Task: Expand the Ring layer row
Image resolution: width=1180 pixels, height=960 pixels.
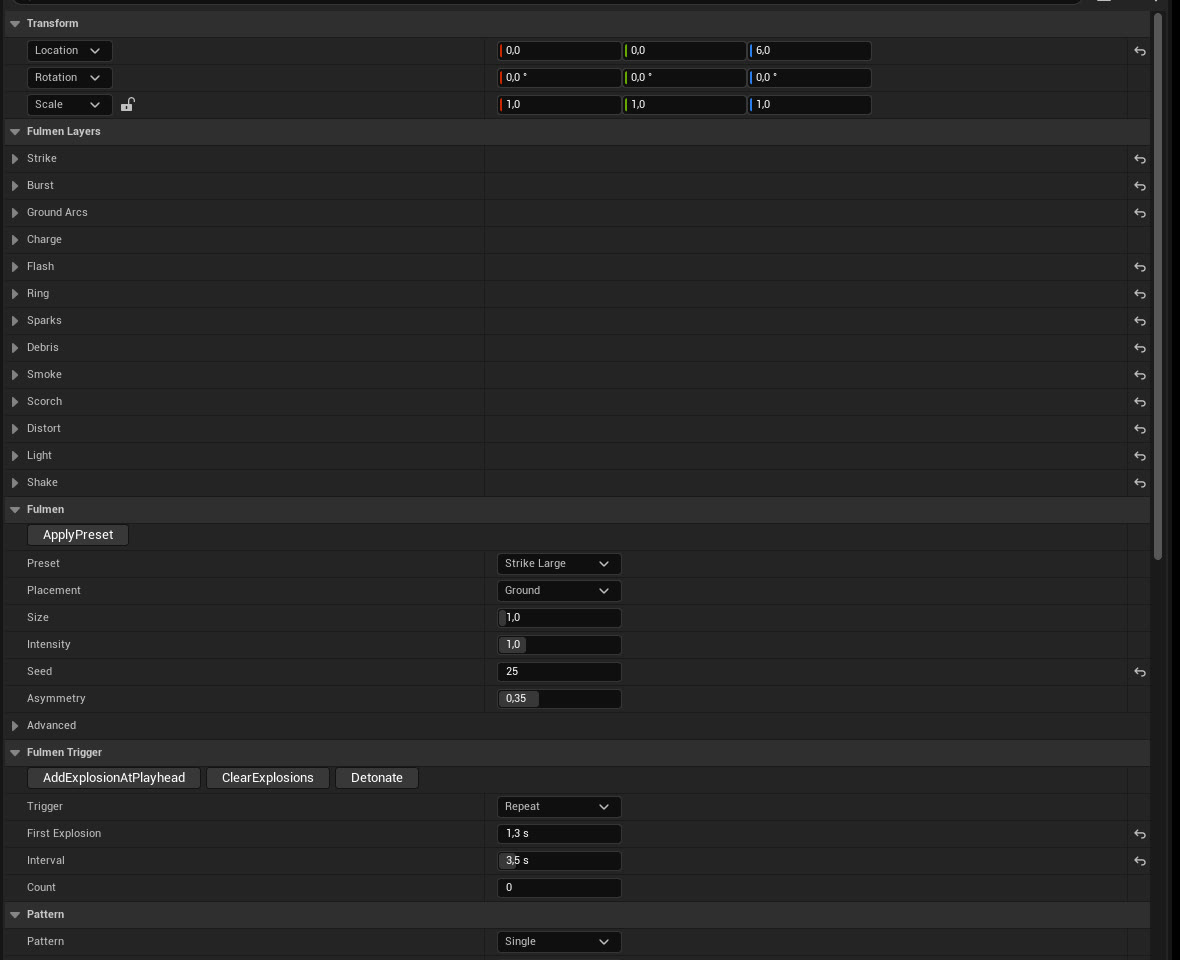Action: 15,294
